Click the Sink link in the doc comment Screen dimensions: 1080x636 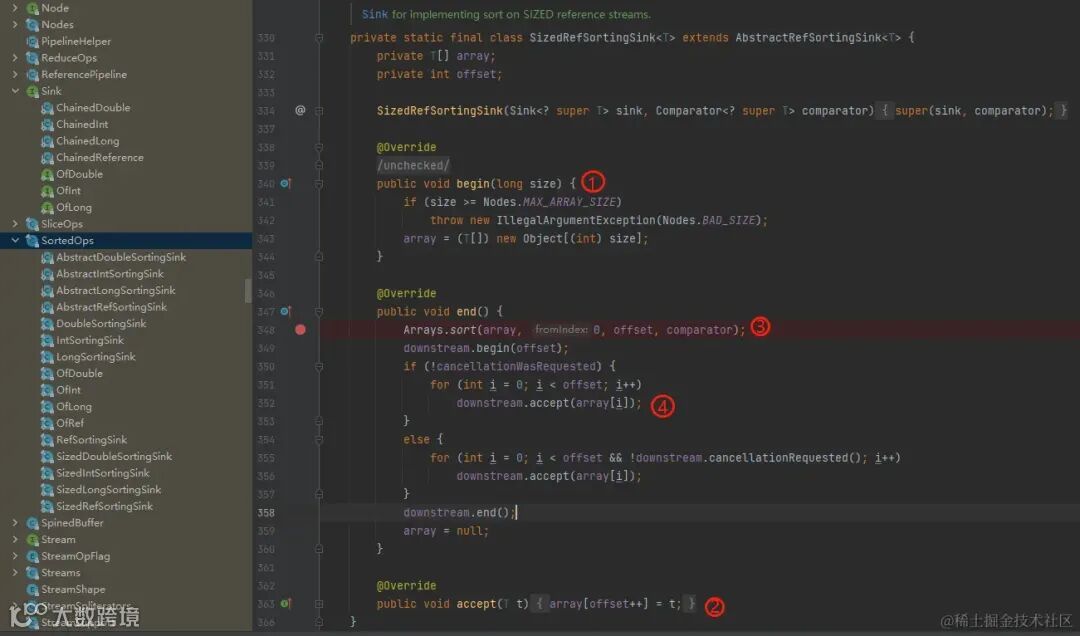[375, 14]
